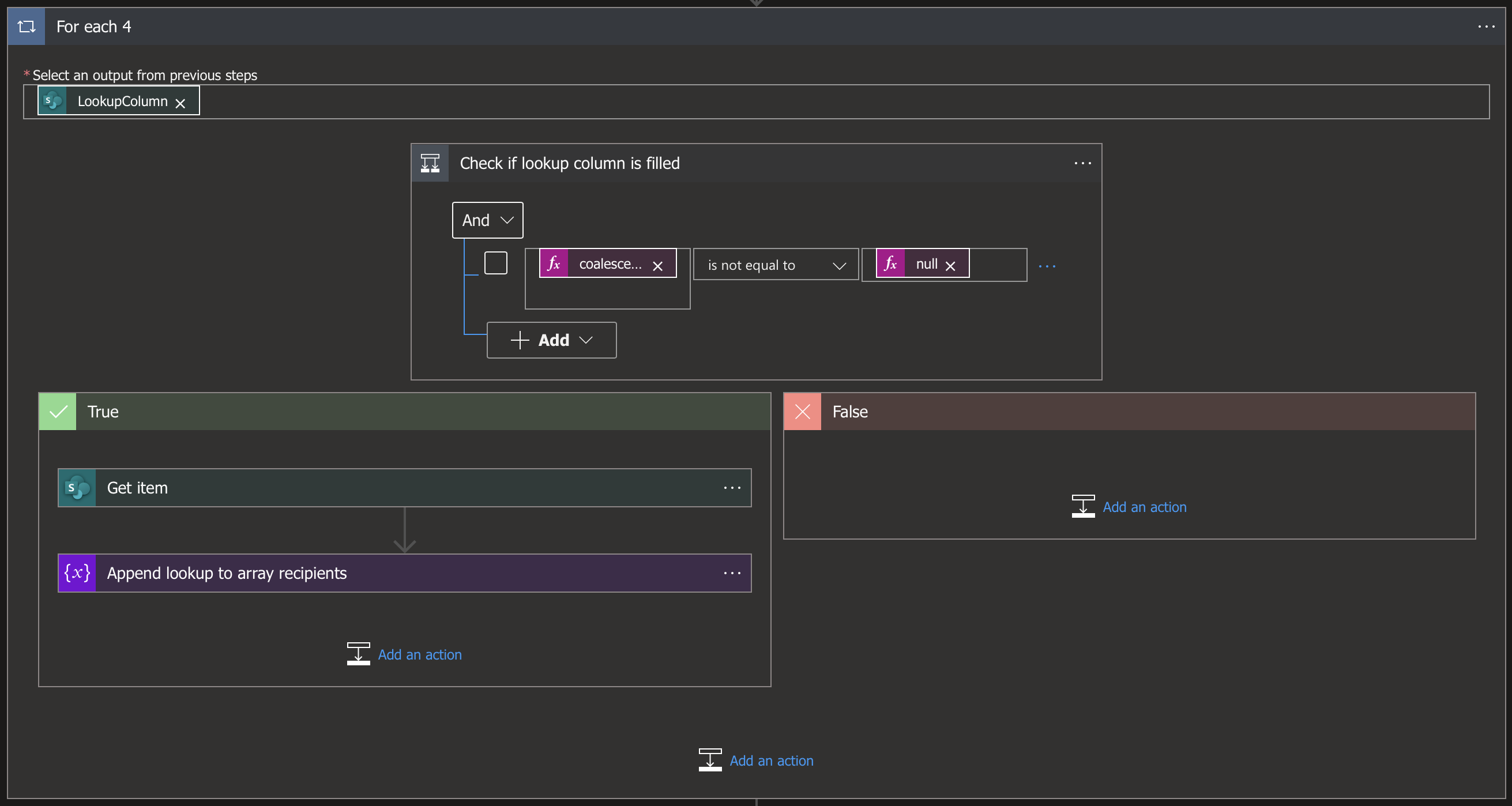Delete the null expression token
Screen dimensions: 1512x806
950,266
